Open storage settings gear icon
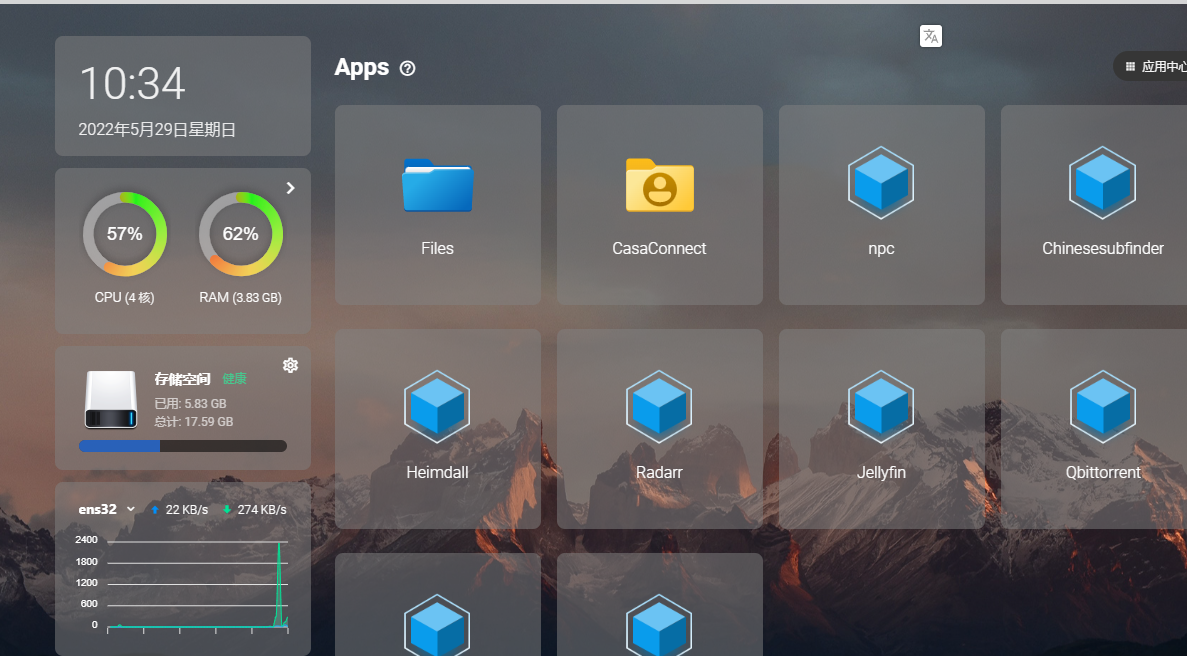Viewport: 1187px width, 656px height. click(x=290, y=365)
